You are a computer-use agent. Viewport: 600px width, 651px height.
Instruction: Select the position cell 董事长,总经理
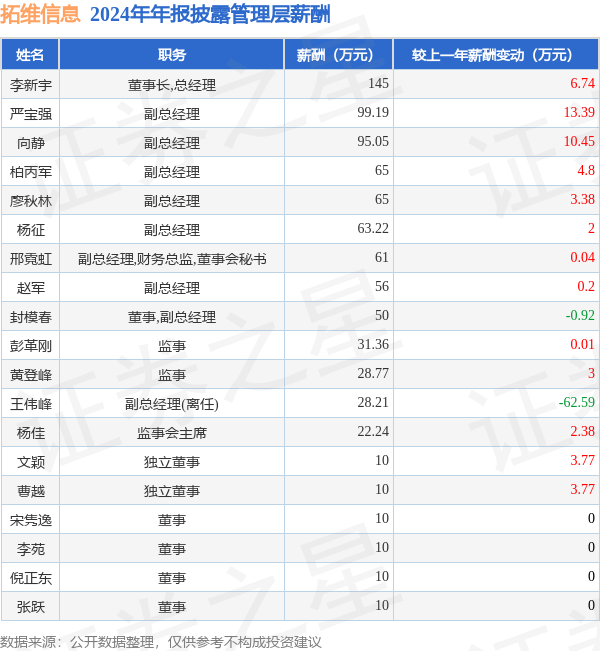point(172,85)
